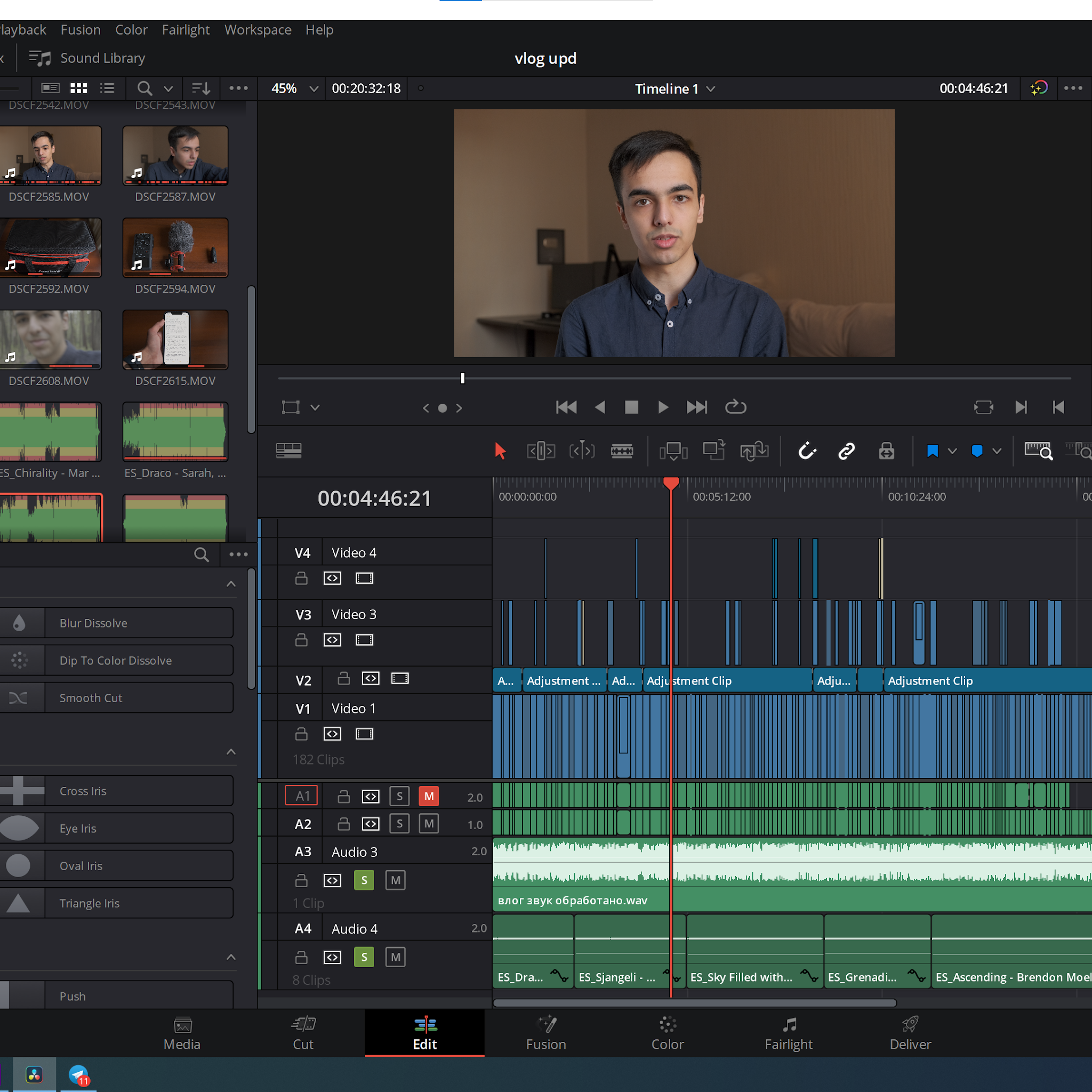Toggle linked selection chain icon

pyautogui.click(x=846, y=451)
